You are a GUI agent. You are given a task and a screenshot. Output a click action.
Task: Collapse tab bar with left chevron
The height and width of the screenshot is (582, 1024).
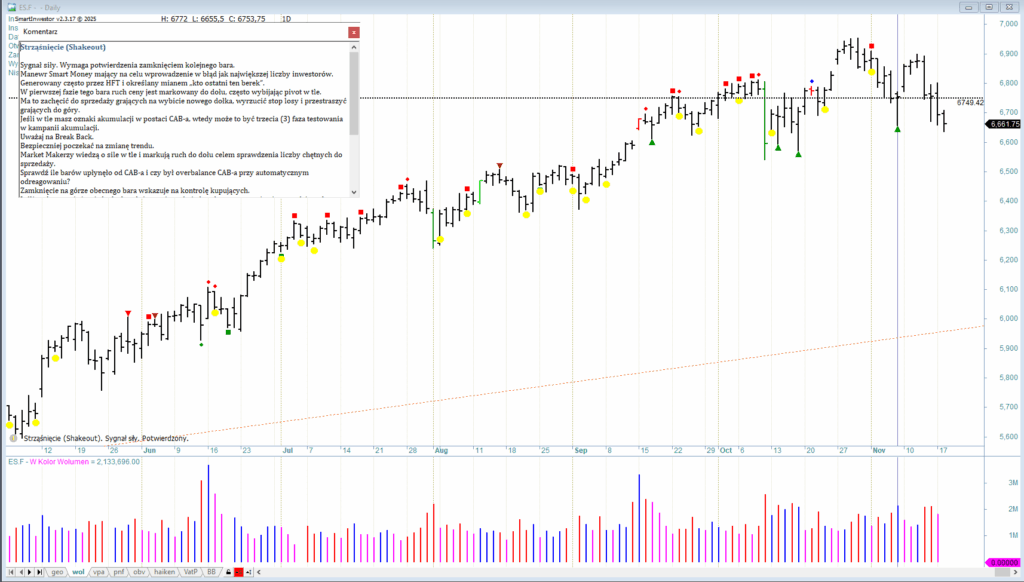[259, 572]
